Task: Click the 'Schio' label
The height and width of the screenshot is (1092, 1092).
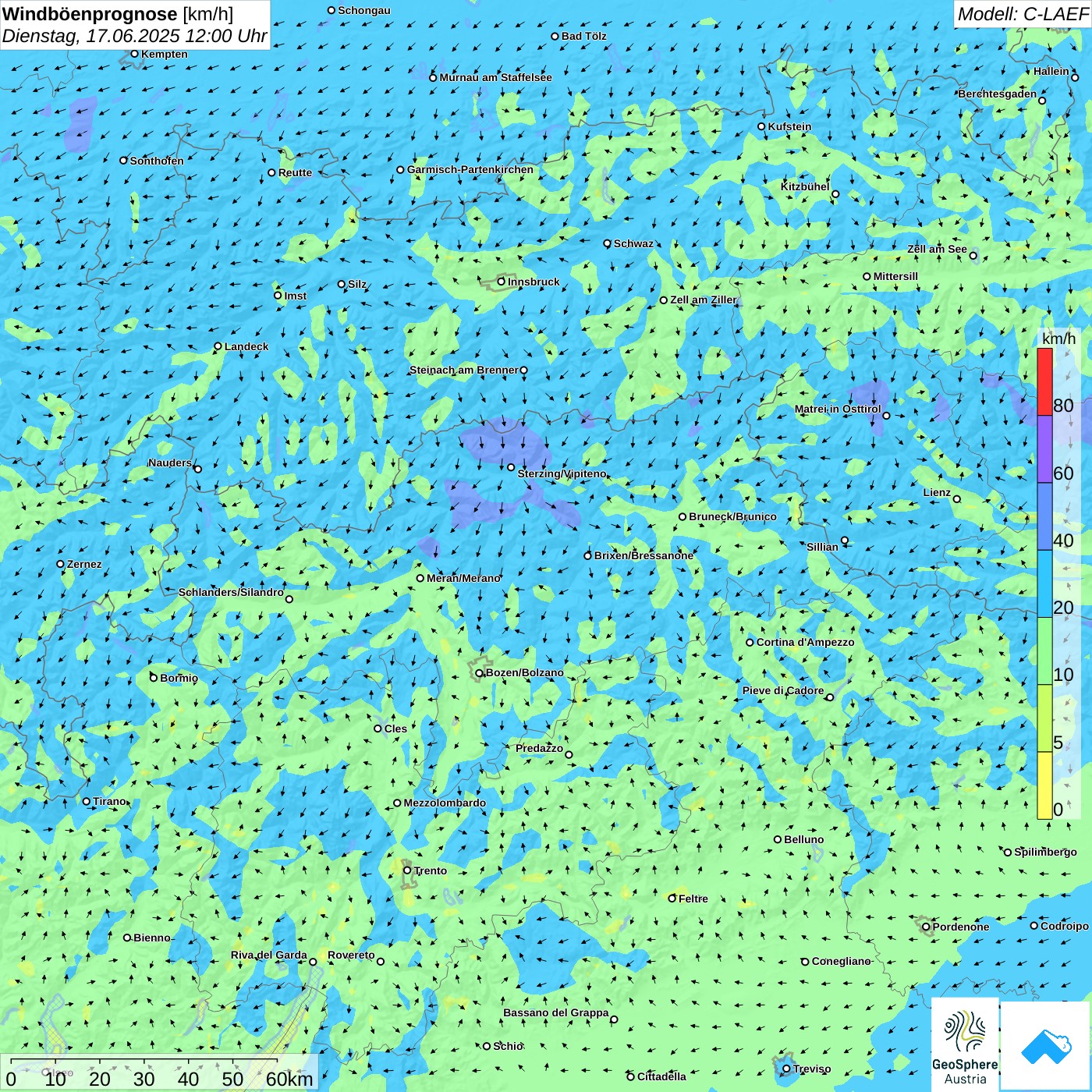Action: pos(508,1046)
